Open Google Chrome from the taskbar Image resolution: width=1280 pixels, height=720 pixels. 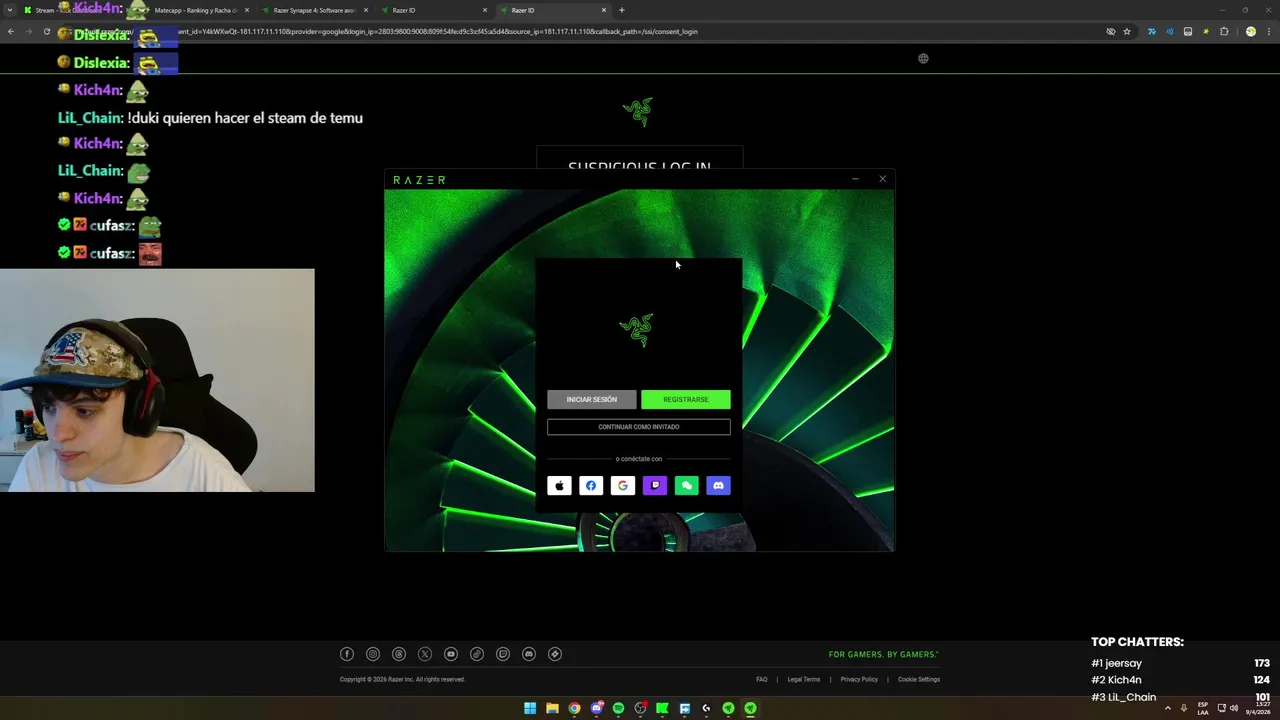click(574, 708)
